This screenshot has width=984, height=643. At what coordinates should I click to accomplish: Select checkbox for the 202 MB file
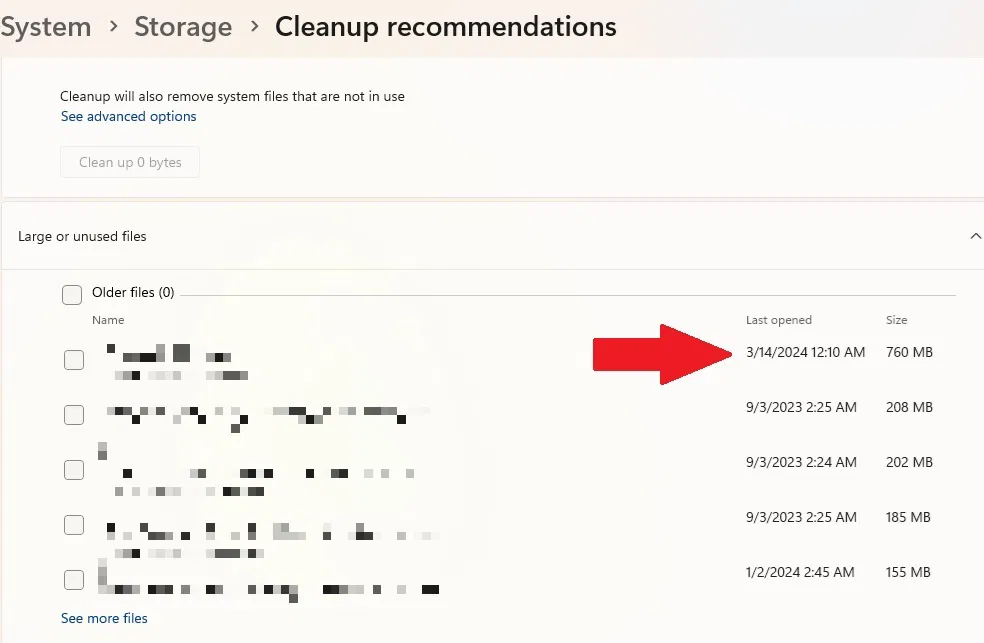tap(74, 469)
